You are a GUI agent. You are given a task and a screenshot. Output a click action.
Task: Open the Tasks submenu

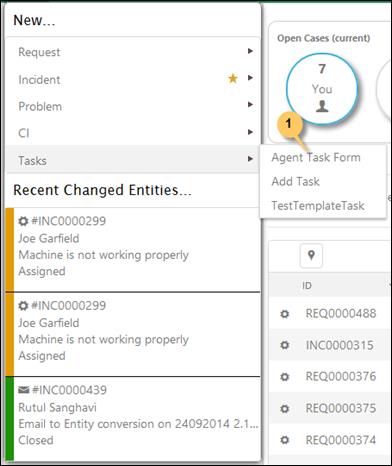pyautogui.click(x=133, y=159)
